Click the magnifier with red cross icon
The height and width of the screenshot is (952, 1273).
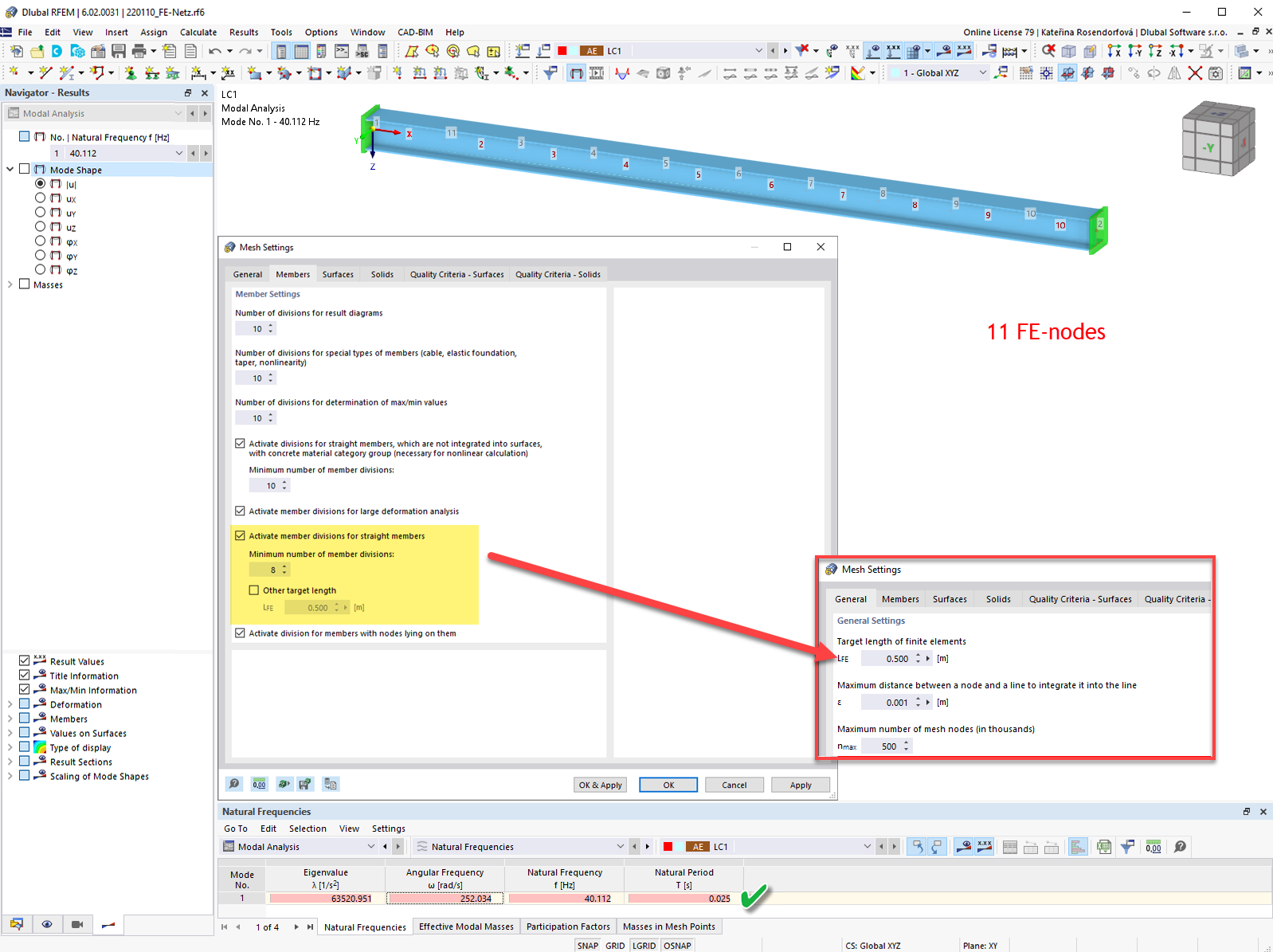coord(1048,51)
